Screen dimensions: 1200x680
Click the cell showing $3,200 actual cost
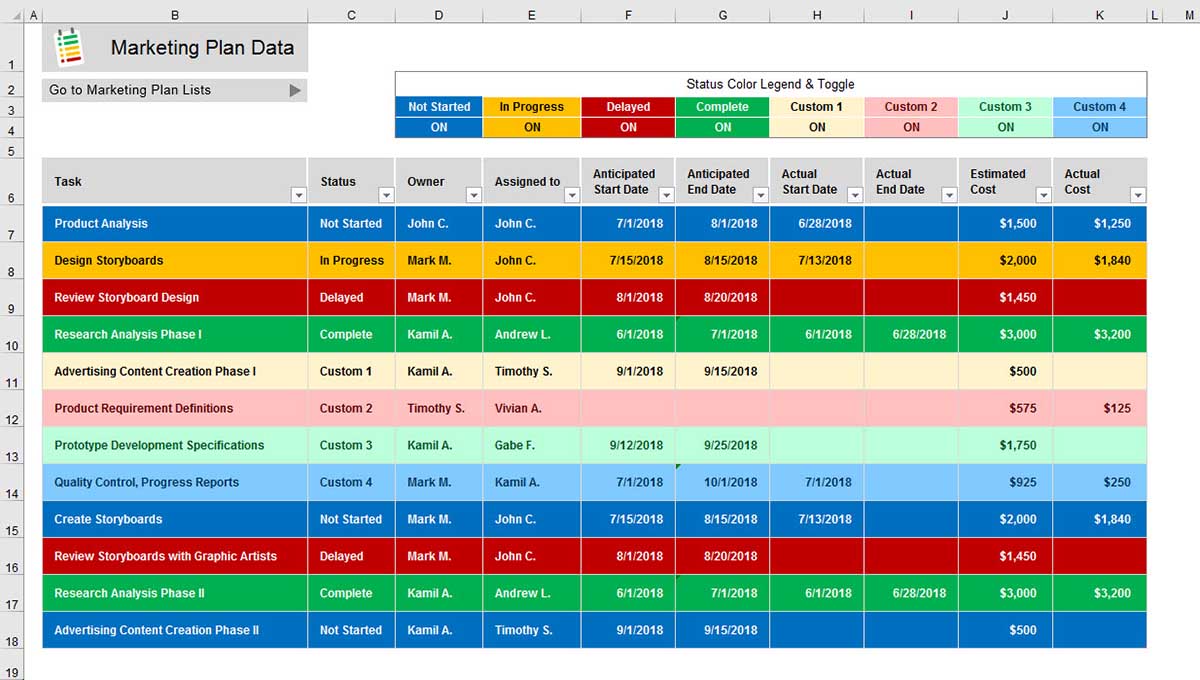(x=1098, y=334)
